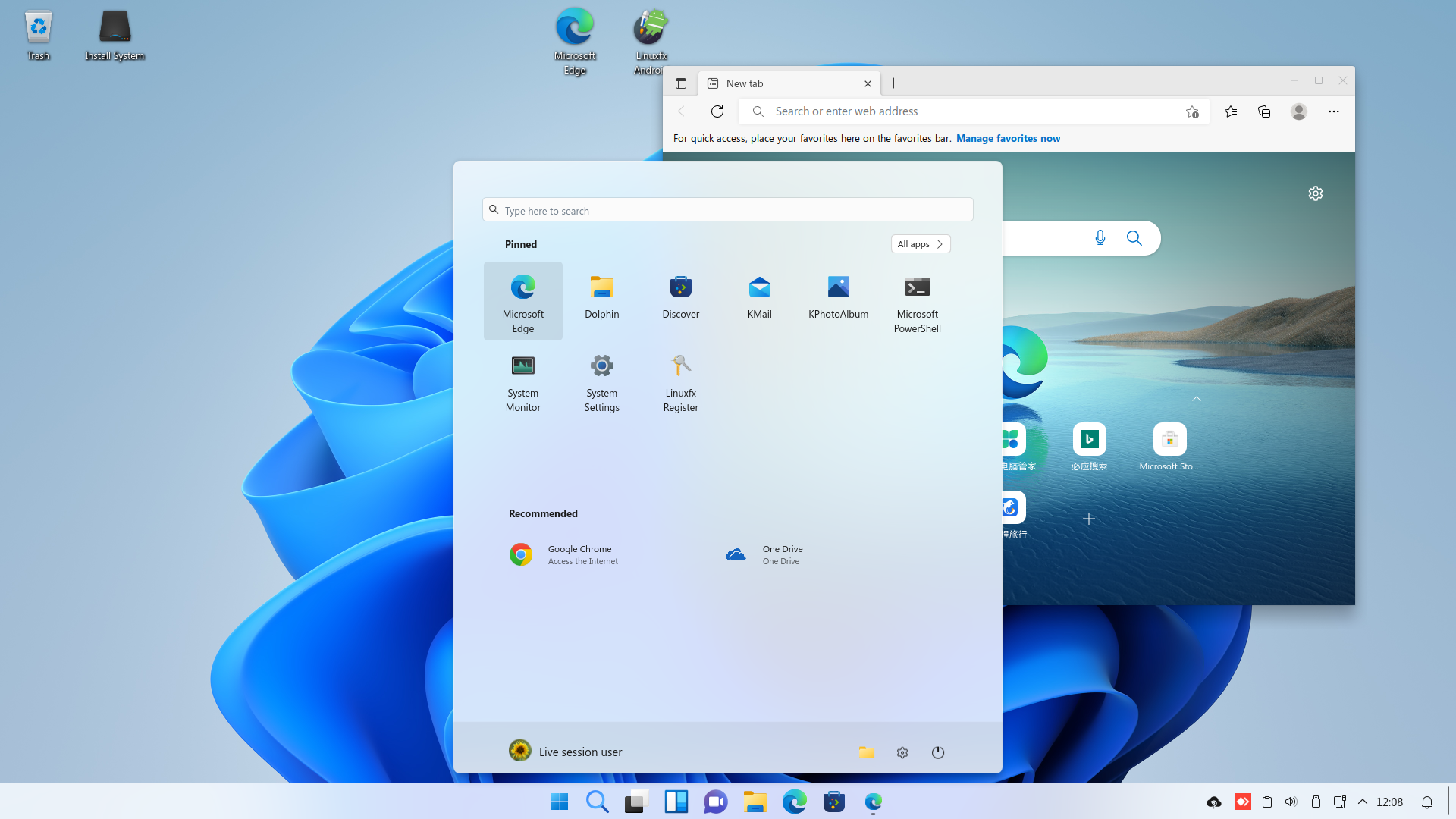Launch Linuxfx Register app
The image size is (1456, 819).
tap(680, 379)
